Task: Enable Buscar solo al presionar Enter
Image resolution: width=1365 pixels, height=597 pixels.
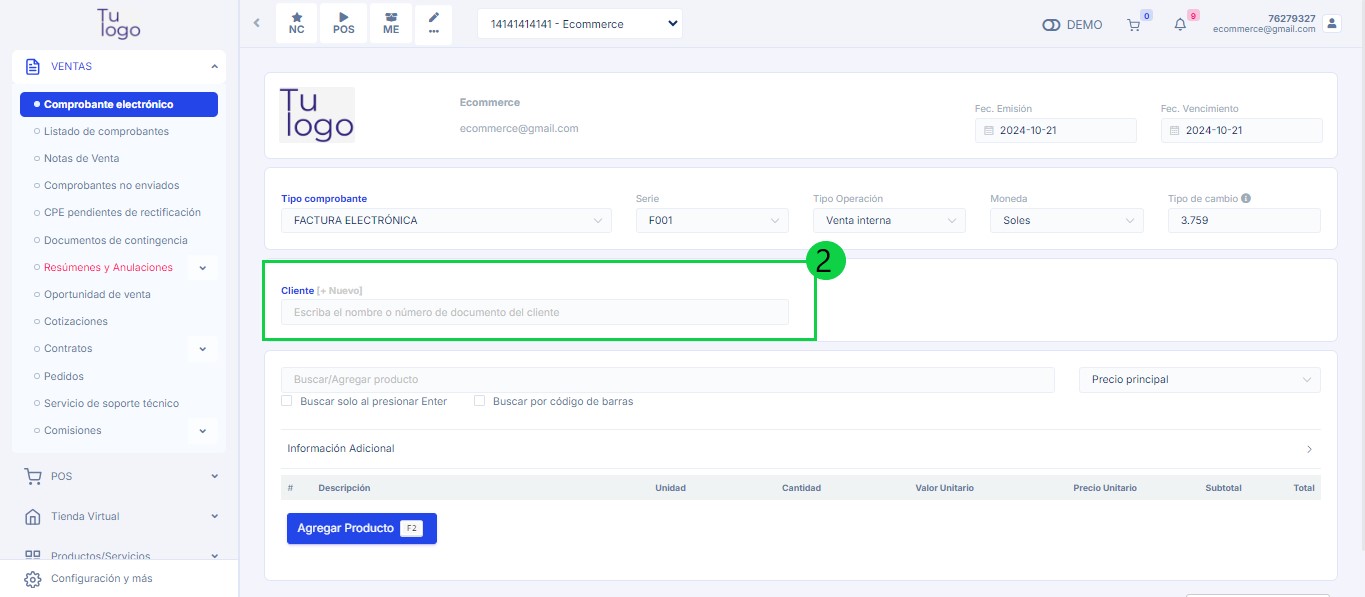Action: coord(287,401)
